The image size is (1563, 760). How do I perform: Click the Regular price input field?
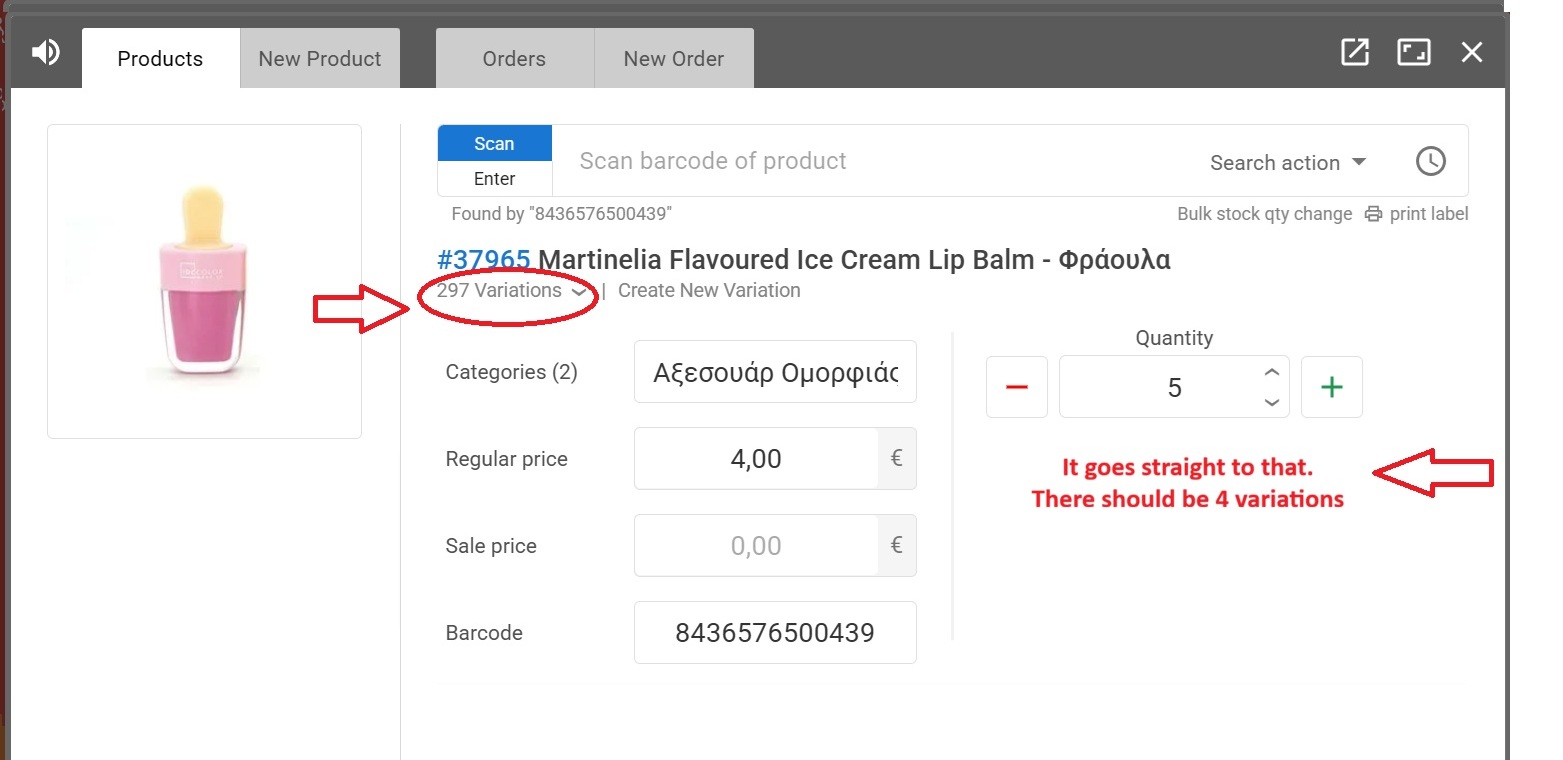[756, 459]
